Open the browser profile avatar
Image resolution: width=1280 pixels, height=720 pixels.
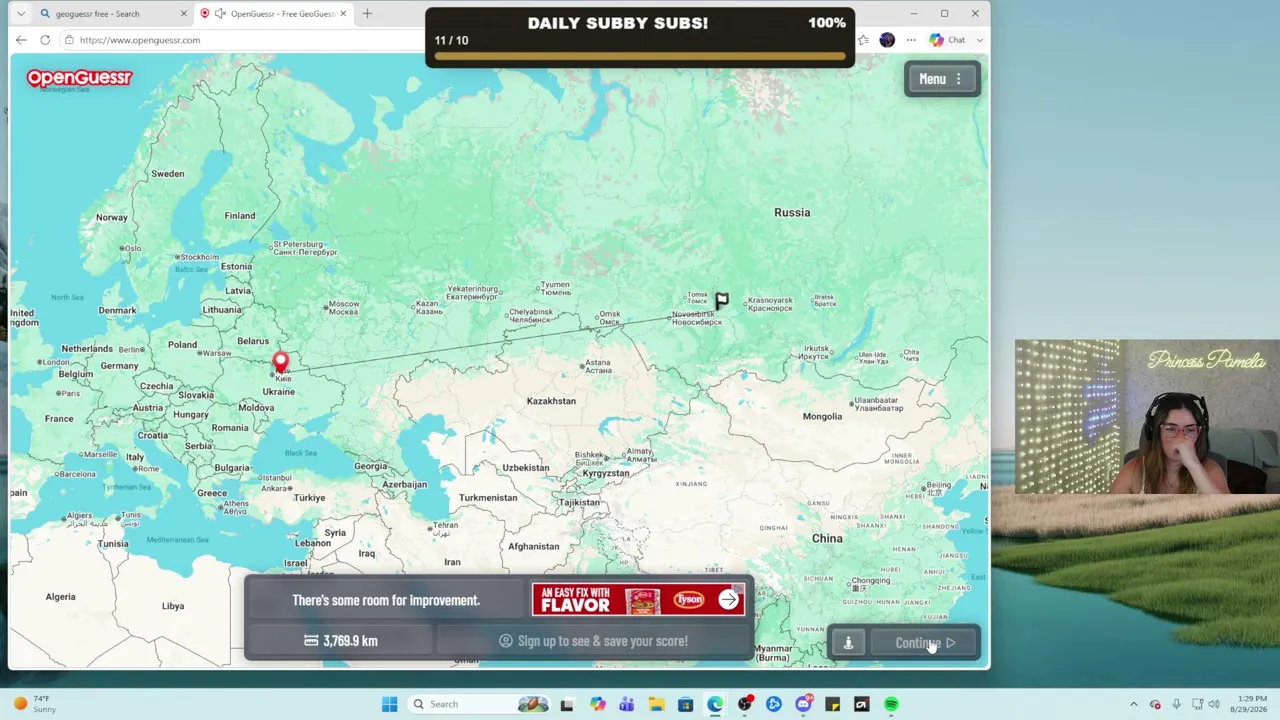(x=887, y=40)
